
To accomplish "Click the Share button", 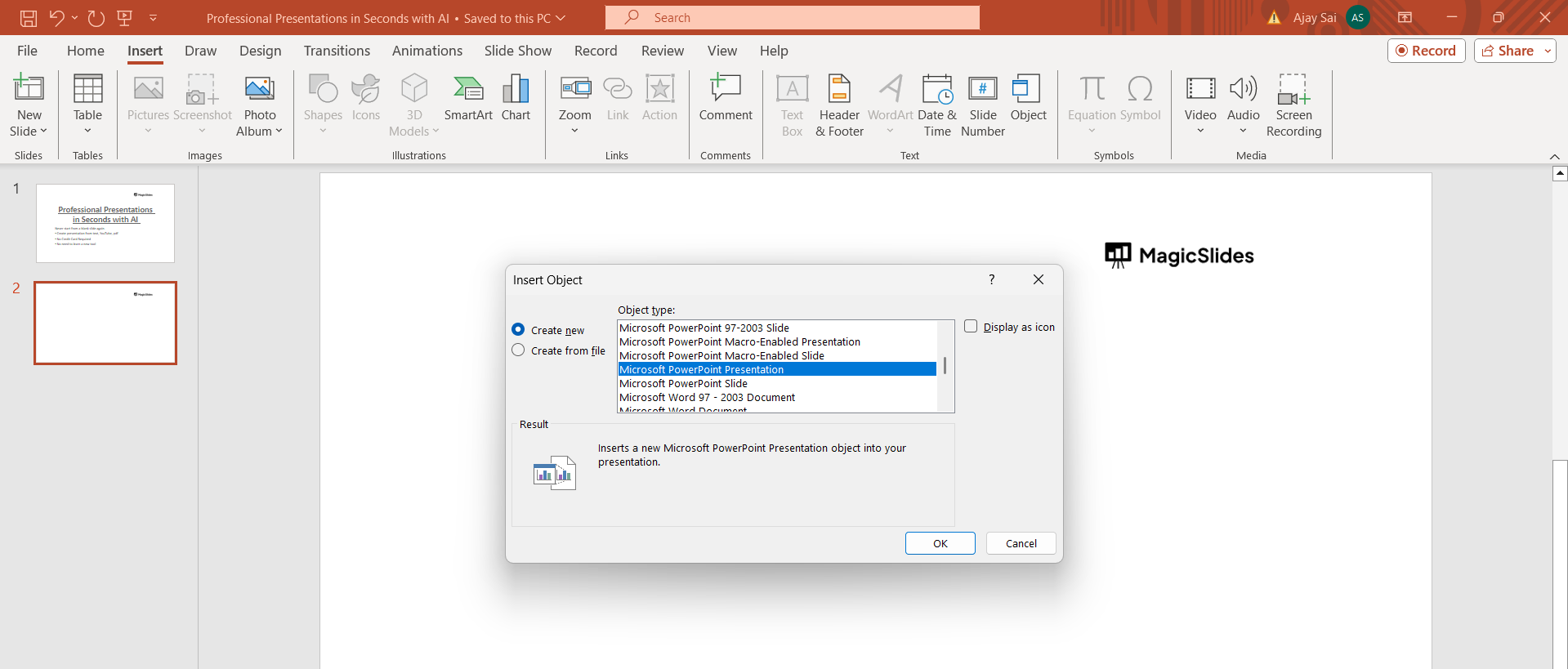I will [1508, 51].
